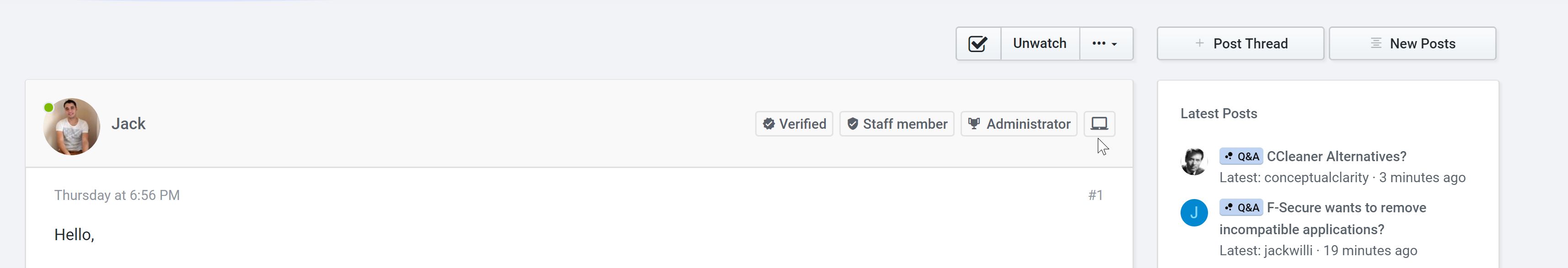The image size is (1568, 268).
Task: Open the F-Secure wants to remove thread
Action: pyautogui.click(x=1346, y=208)
